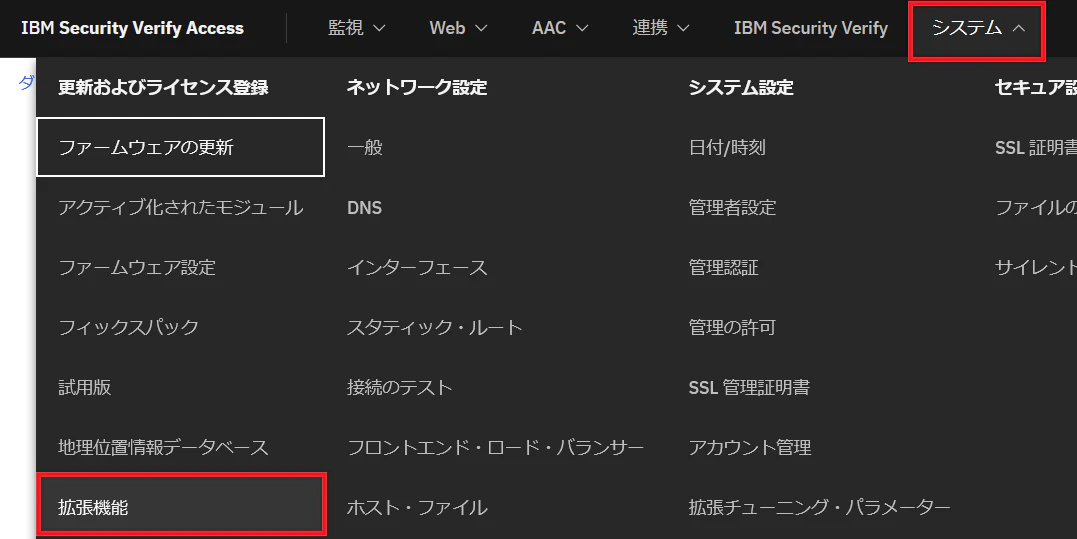
Task: Open アクティブ化されたモジュール
Action: [x=181, y=207]
